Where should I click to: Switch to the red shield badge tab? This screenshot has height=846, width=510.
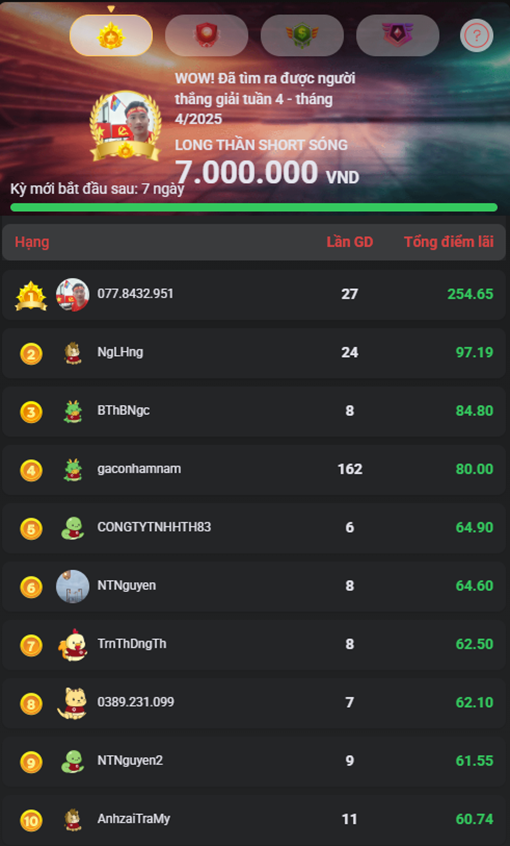click(x=207, y=36)
